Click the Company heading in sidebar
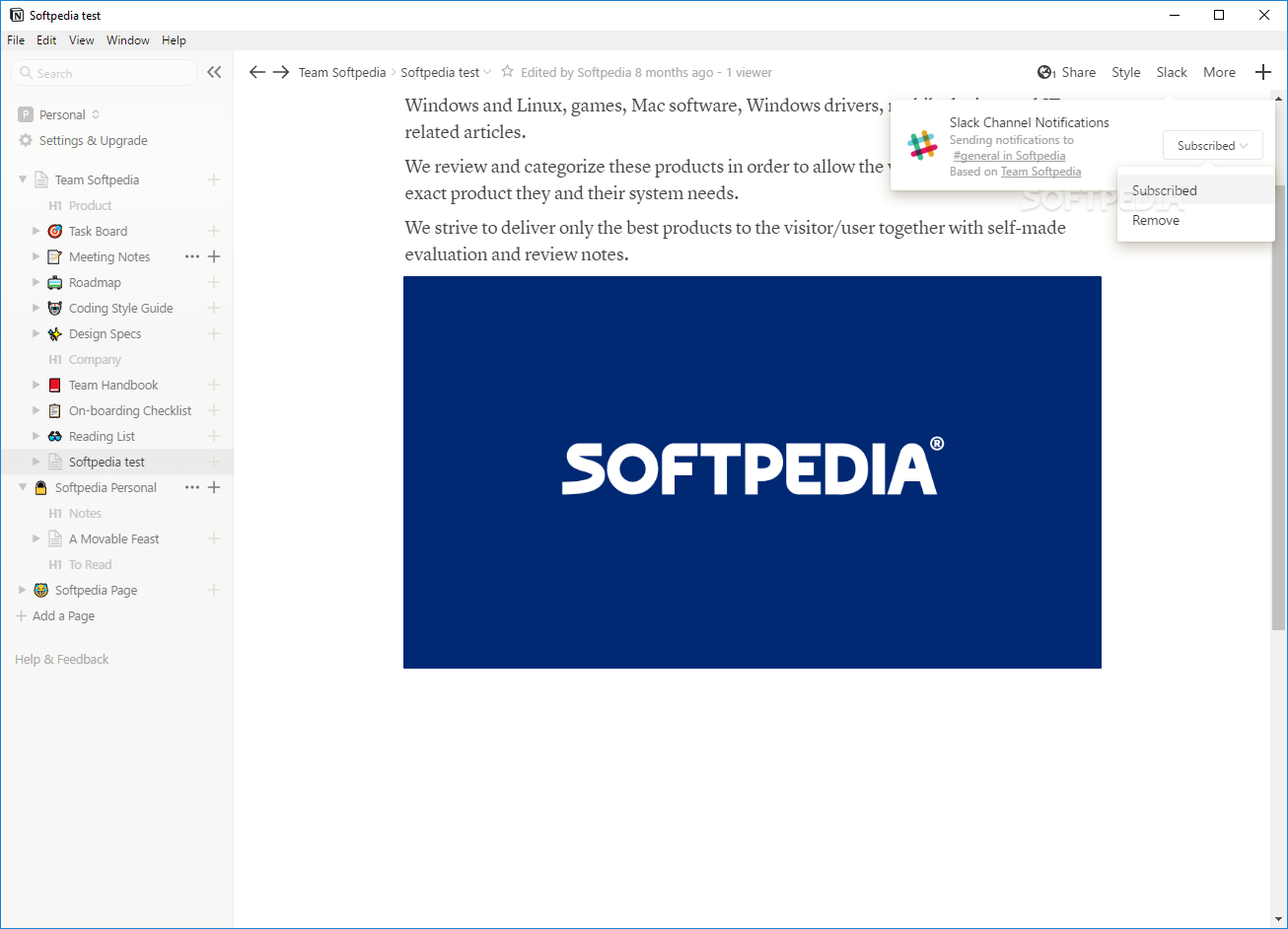Image resolution: width=1288 pixels, height=929 pixels. pos(96,359)
